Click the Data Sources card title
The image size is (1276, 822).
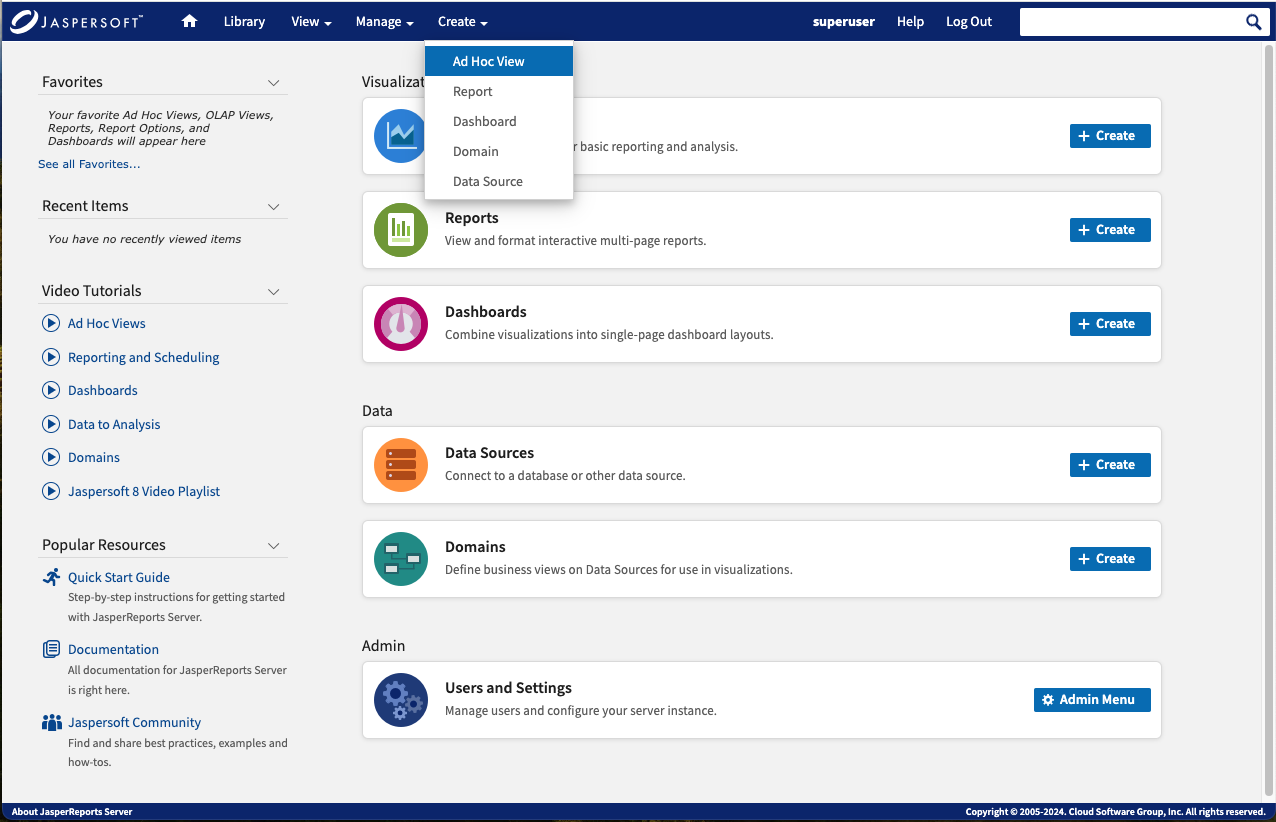click(490, 453)
